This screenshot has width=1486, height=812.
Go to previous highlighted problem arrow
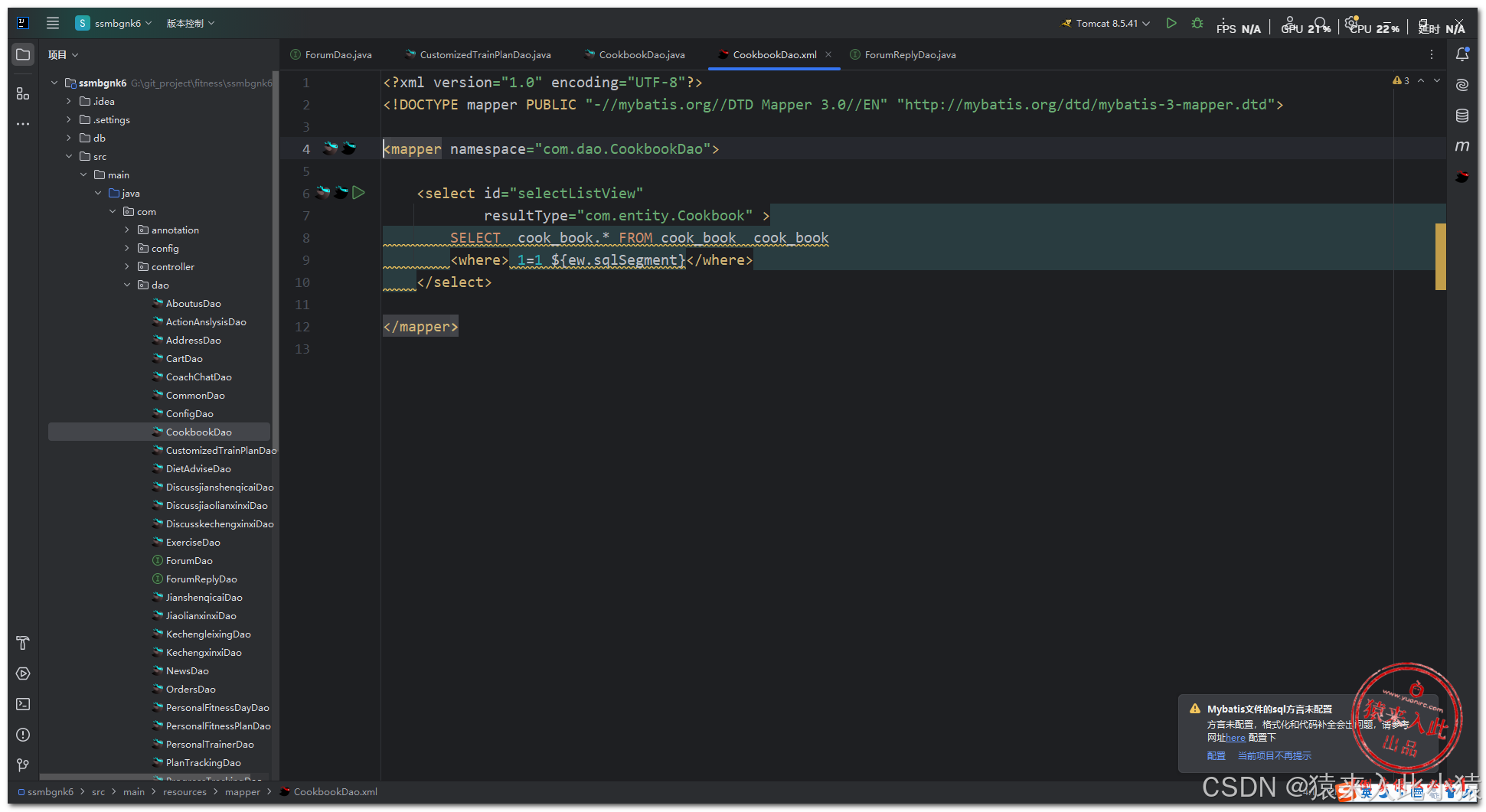click(x=1421, y=80)
